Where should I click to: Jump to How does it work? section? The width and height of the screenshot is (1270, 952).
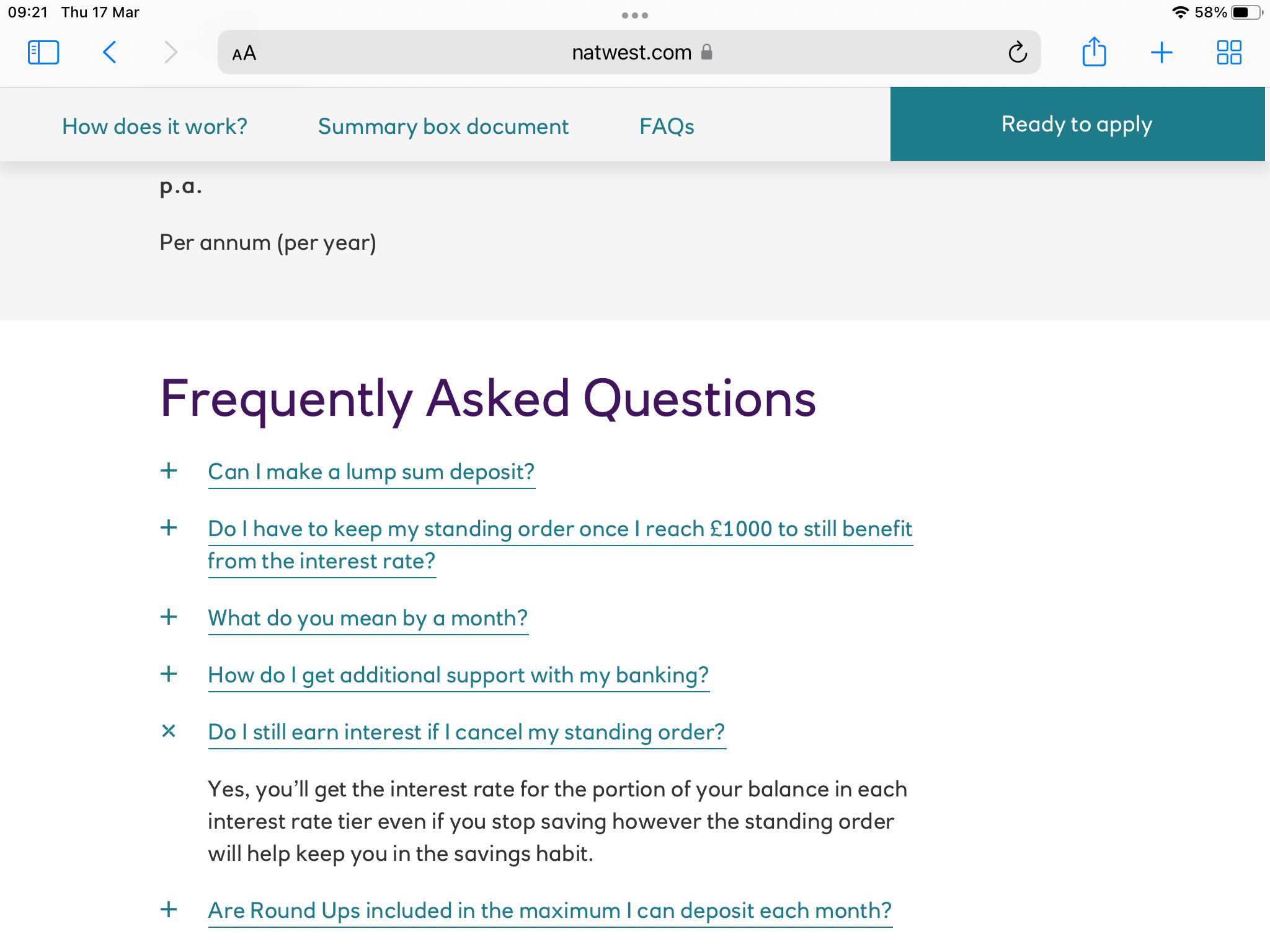click(x=154, y=126)
